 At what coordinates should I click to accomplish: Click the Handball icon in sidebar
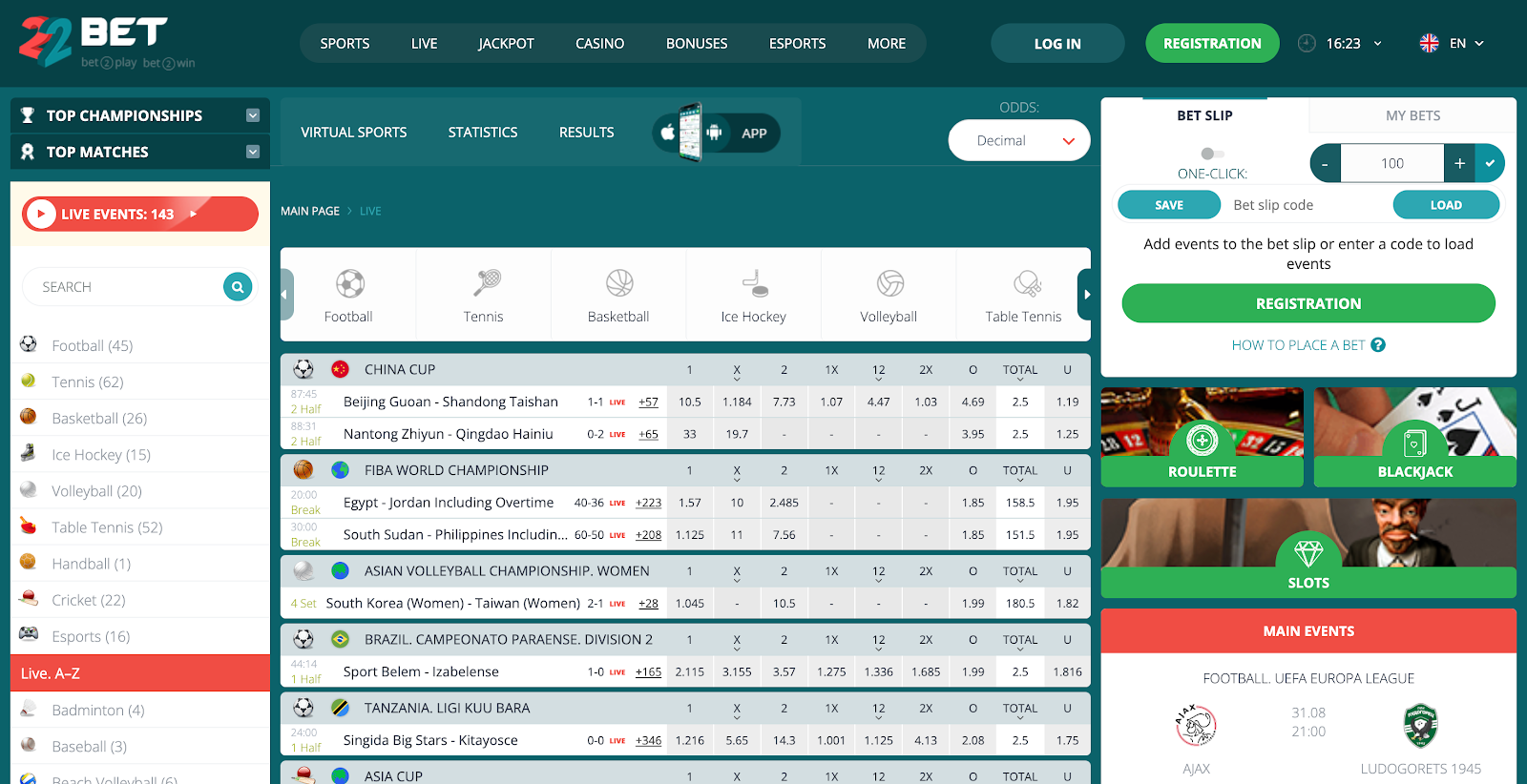[29, 563]
